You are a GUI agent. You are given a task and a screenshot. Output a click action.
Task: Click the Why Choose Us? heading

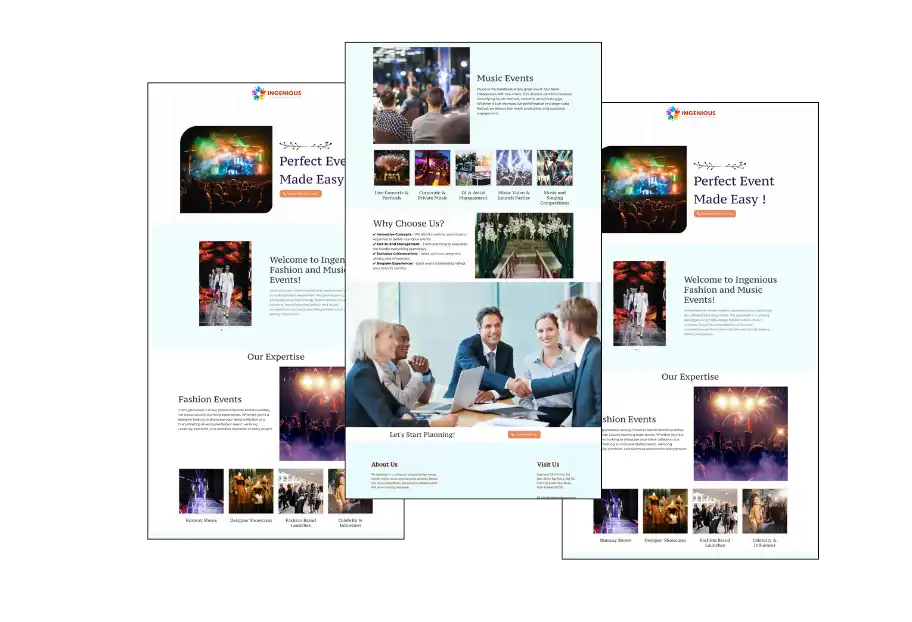[x=409, y=223]
